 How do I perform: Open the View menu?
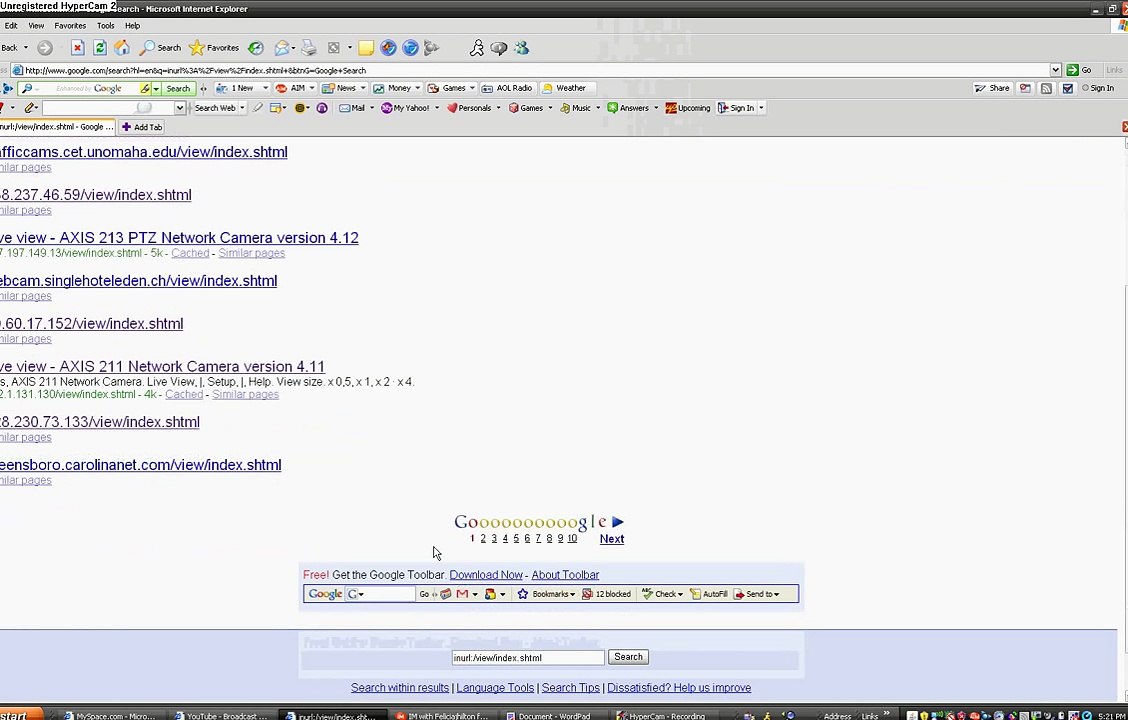36,26
